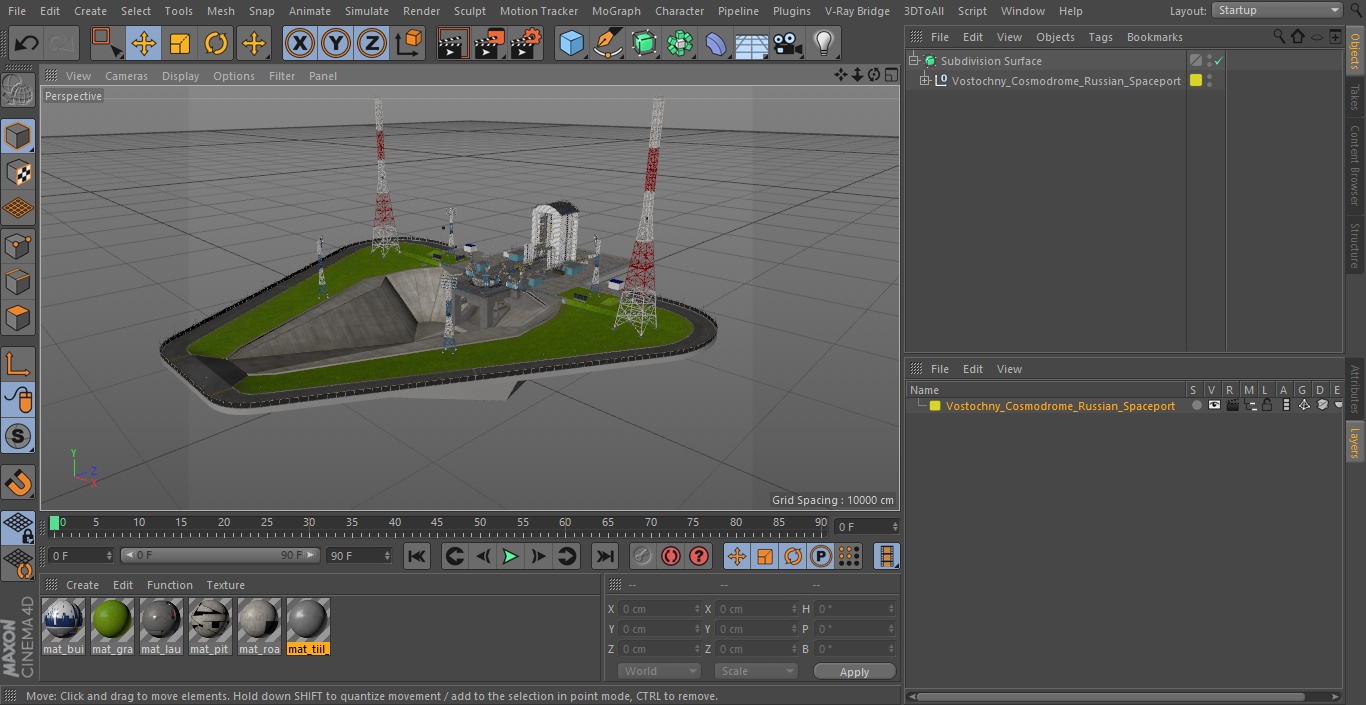Viewport: 1366px width, 705px height.
Task: Click the Play Forward button
Action: tap(510, 556)
